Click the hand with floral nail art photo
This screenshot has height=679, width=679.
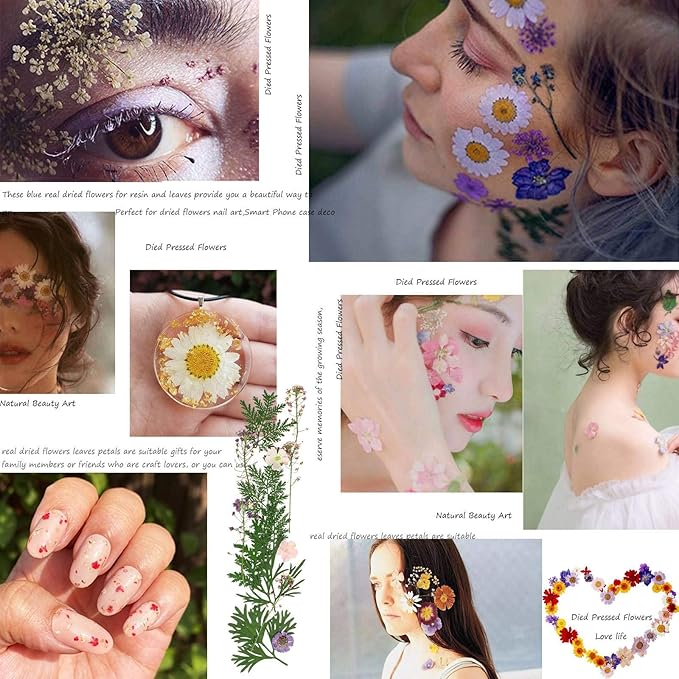click(x=103, y=576)
